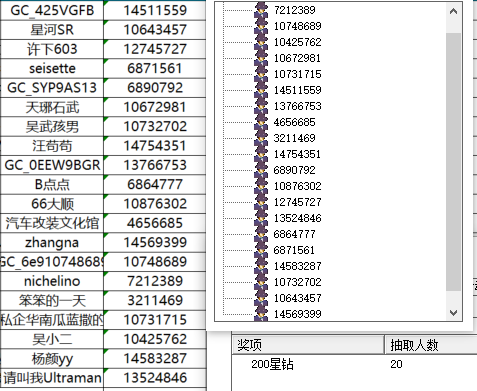Viewport: 477px width, 391px height.
Task: Click spreadsheet cell nichelino
Action: click(x=52, y=281)
